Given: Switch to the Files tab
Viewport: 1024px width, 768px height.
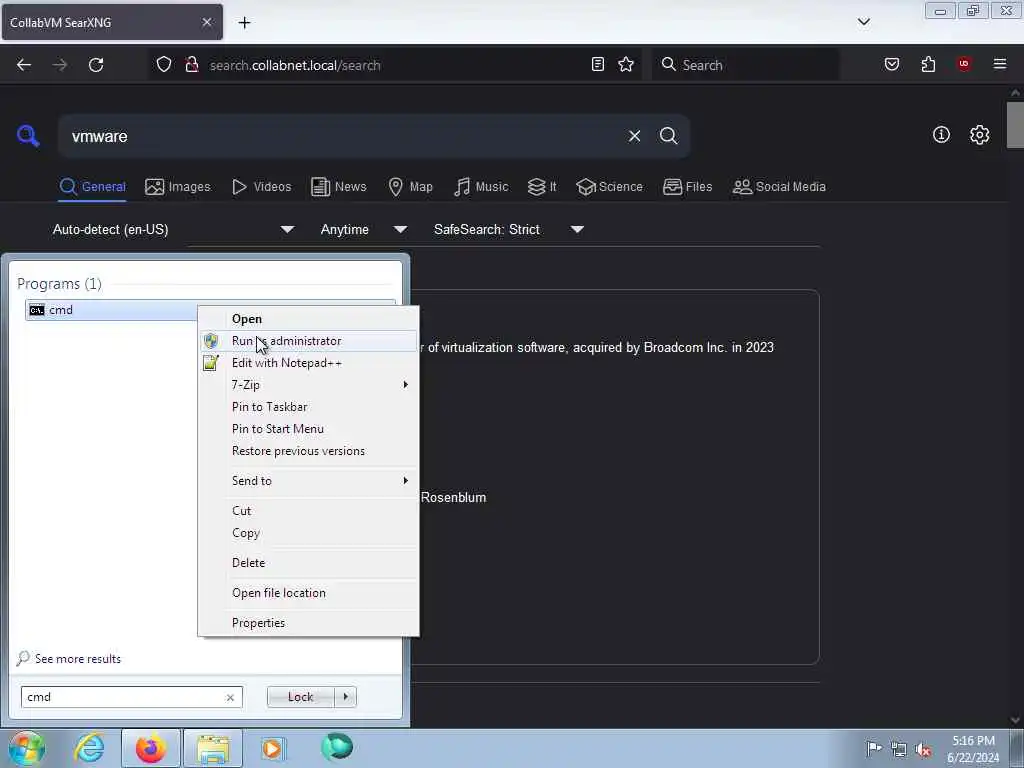Looking at the screenshot, I should click(x=687, y=187).
